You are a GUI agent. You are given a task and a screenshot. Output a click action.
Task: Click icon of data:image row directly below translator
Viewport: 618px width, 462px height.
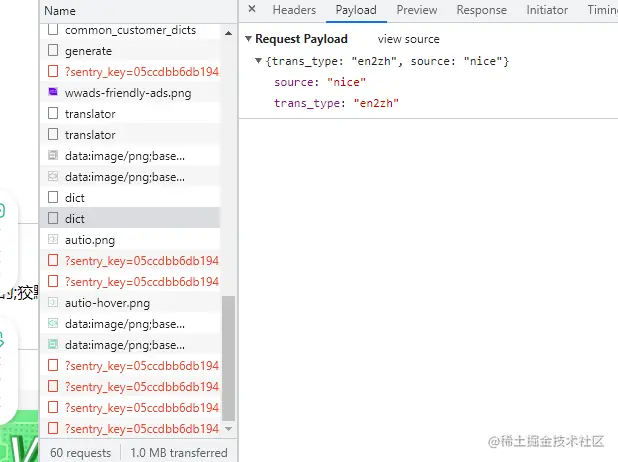click(x=53, y=155)
